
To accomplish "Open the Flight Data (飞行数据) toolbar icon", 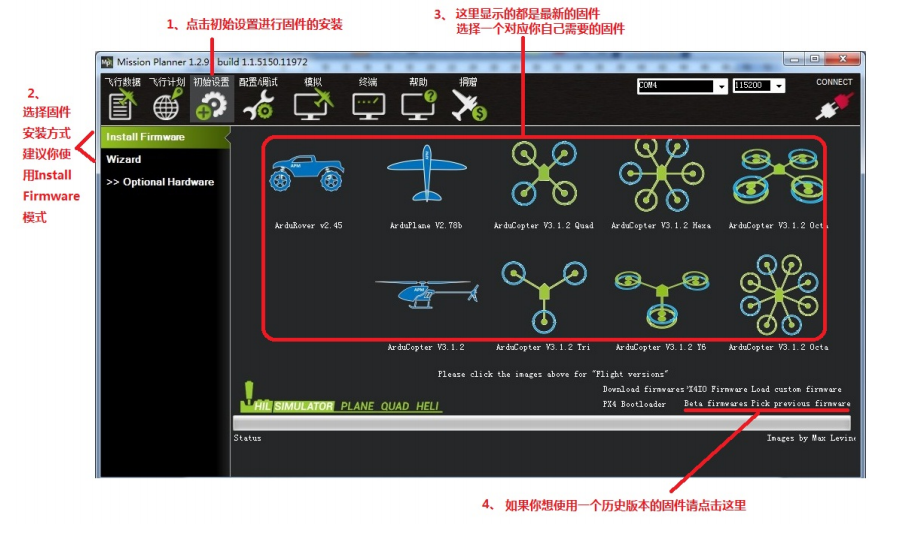I will [122, 104].
